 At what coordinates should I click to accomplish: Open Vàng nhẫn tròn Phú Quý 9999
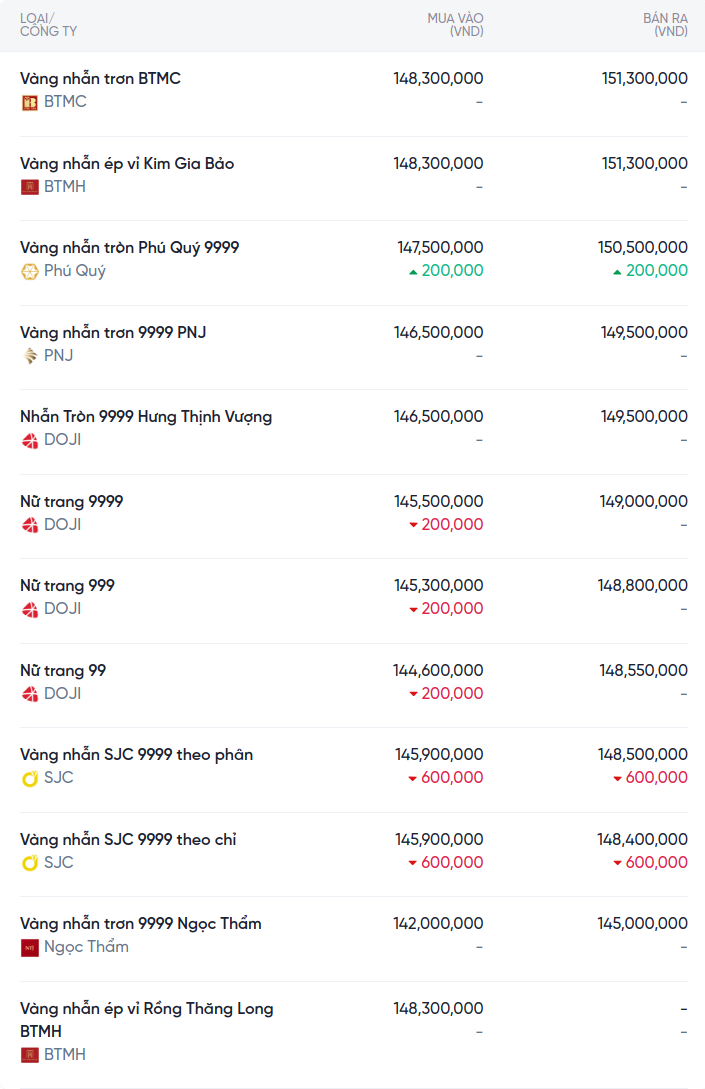[129, 247]
